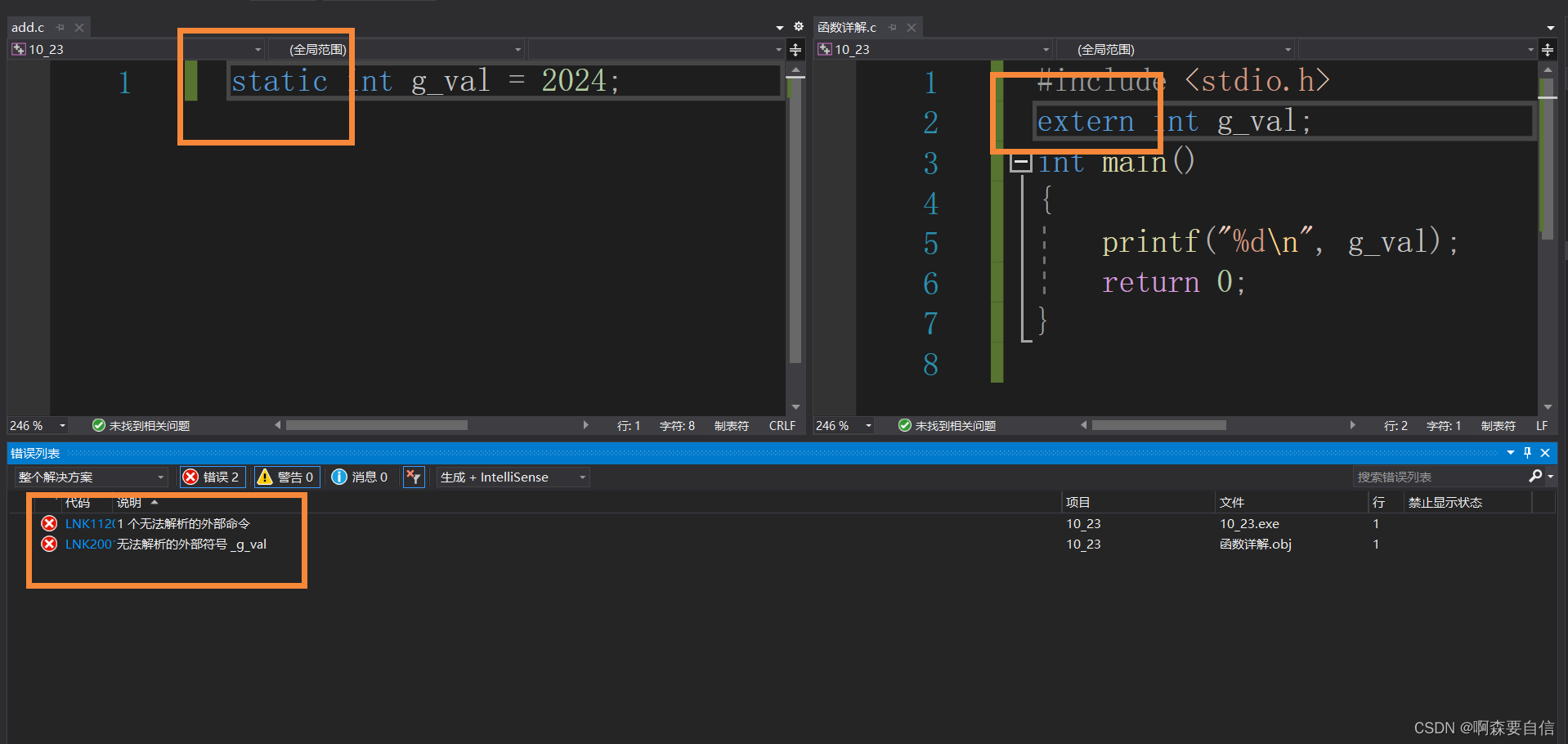Image resolution: width=1568 pixels, height=744 pixels.
Task: Open the 10_23 project dropdown in 函数详解.c
Action: coord(934,49)
